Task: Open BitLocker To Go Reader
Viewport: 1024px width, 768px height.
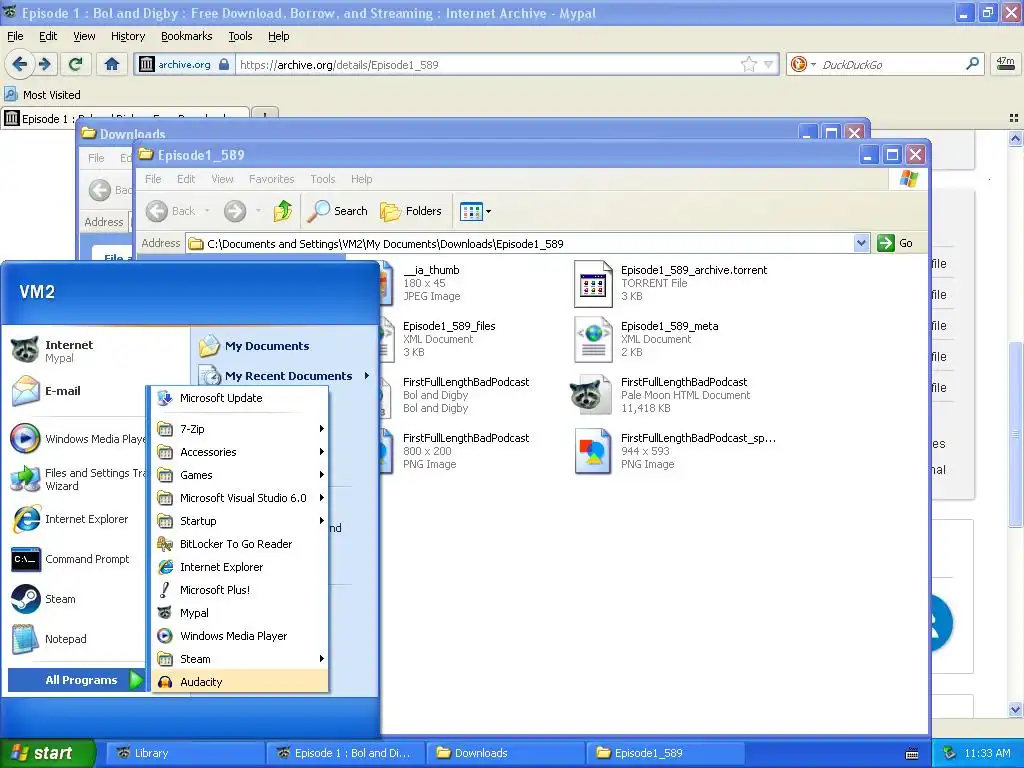Action: pos(240,543)
